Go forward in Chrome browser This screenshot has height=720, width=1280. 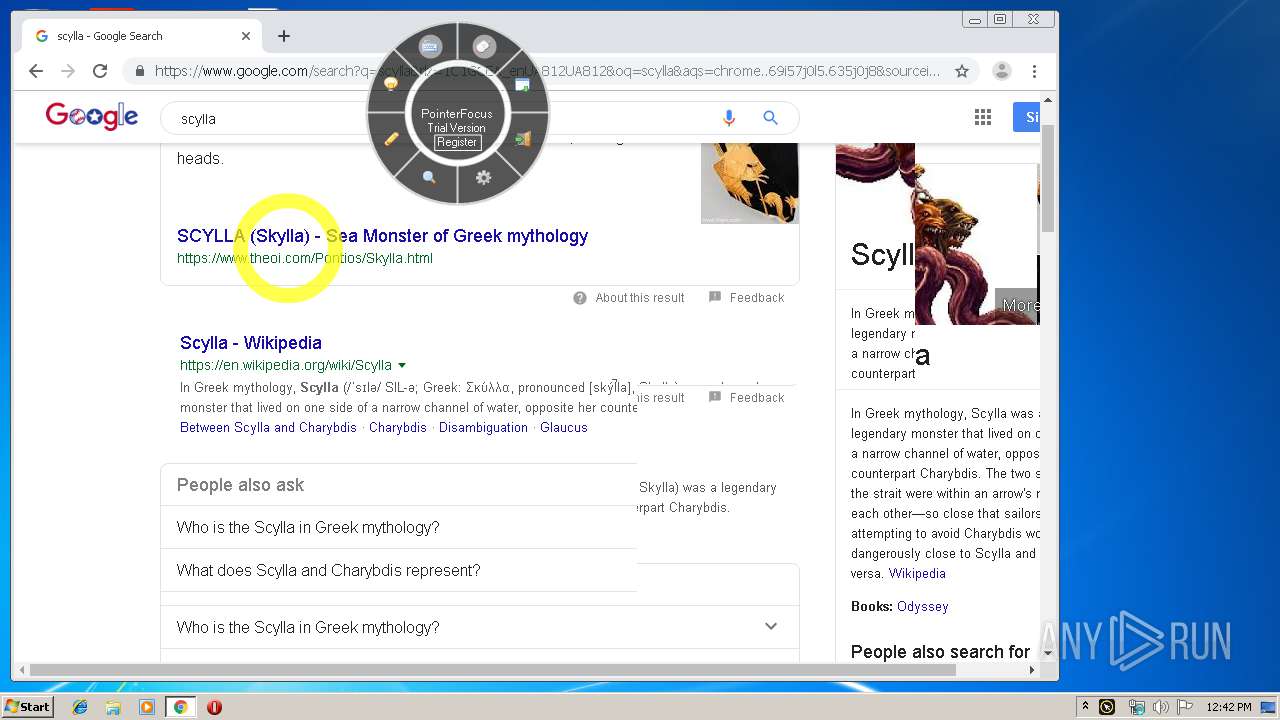pos(68,71)
